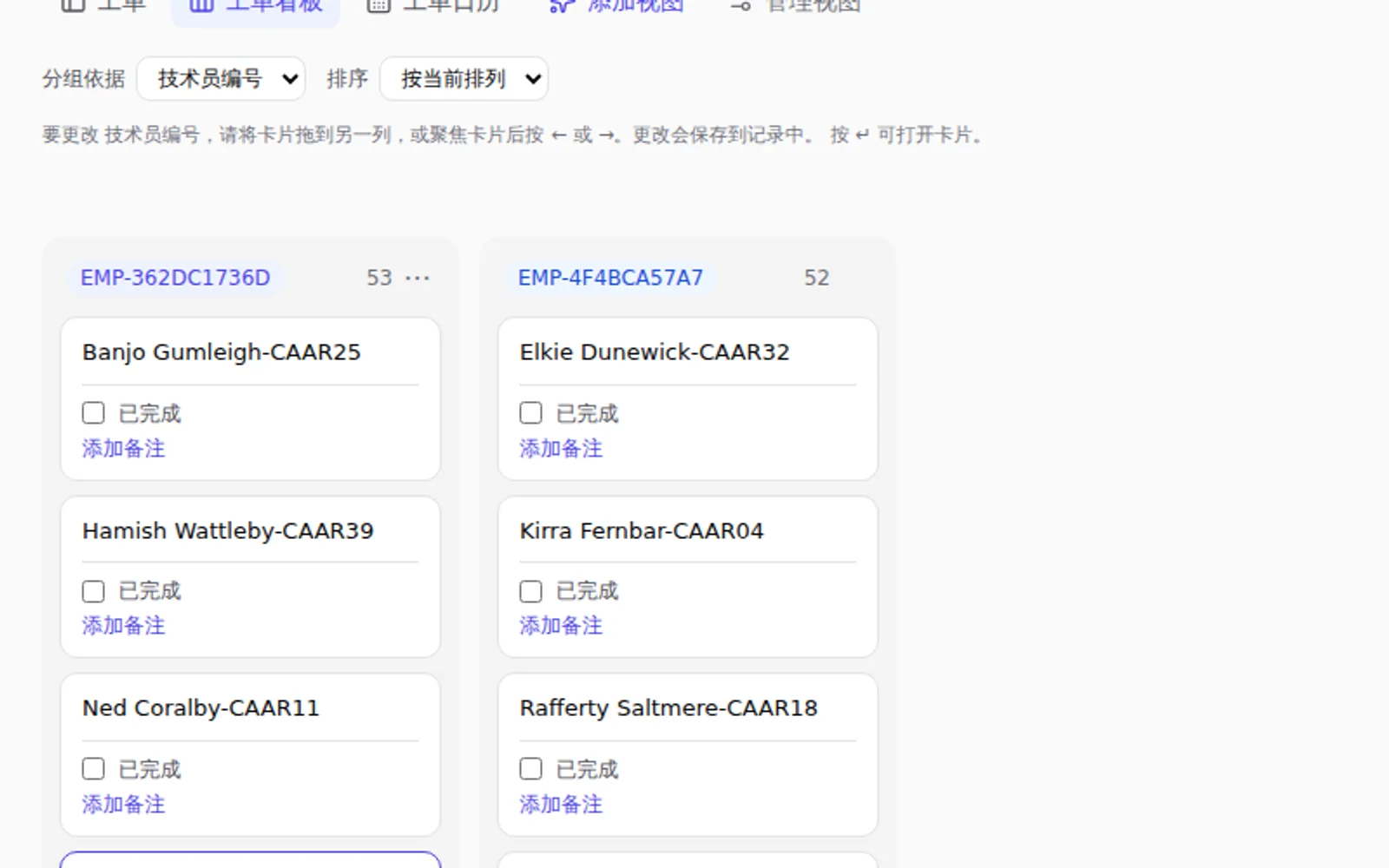Screen dimensions: 1389x868
Task: Click the calendar icon of 工单日历 view
Action: pyautogui.click(x=379, y=4)
